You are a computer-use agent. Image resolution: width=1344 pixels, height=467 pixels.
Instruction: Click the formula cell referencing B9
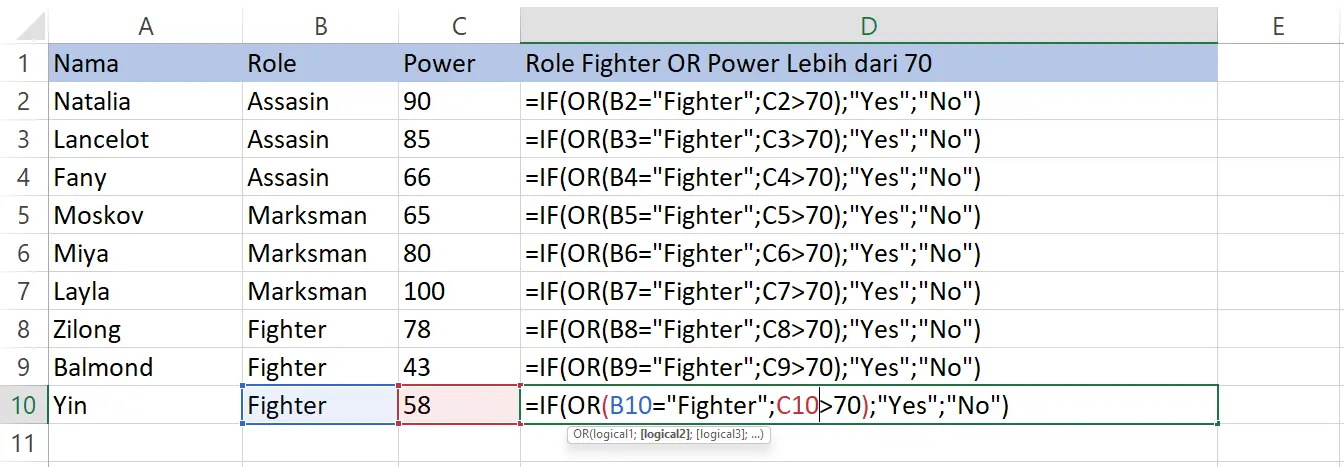tap(869, 367)
